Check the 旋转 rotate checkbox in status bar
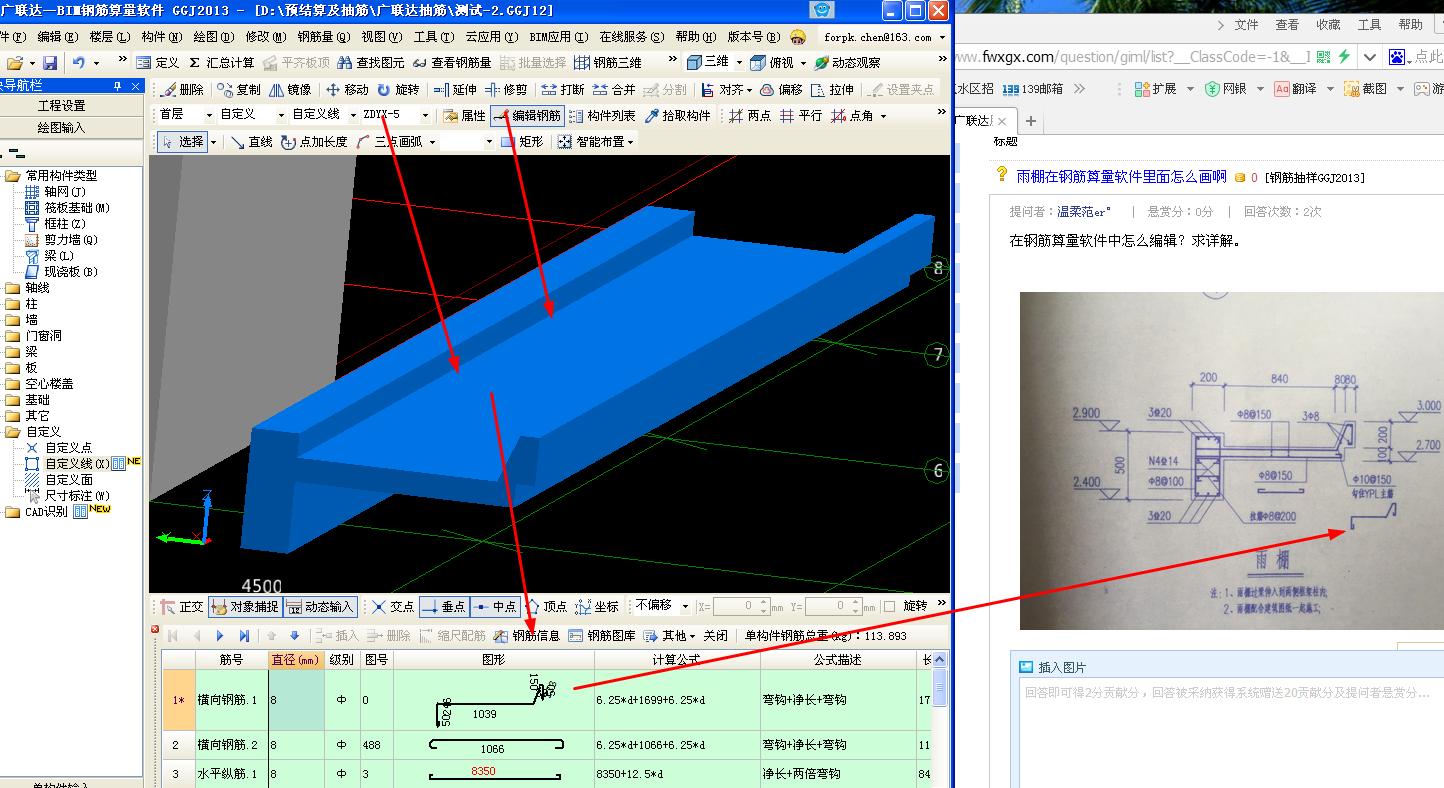Image resolution: width=1444 pixels, height=788 pixels. click(889, 606)
